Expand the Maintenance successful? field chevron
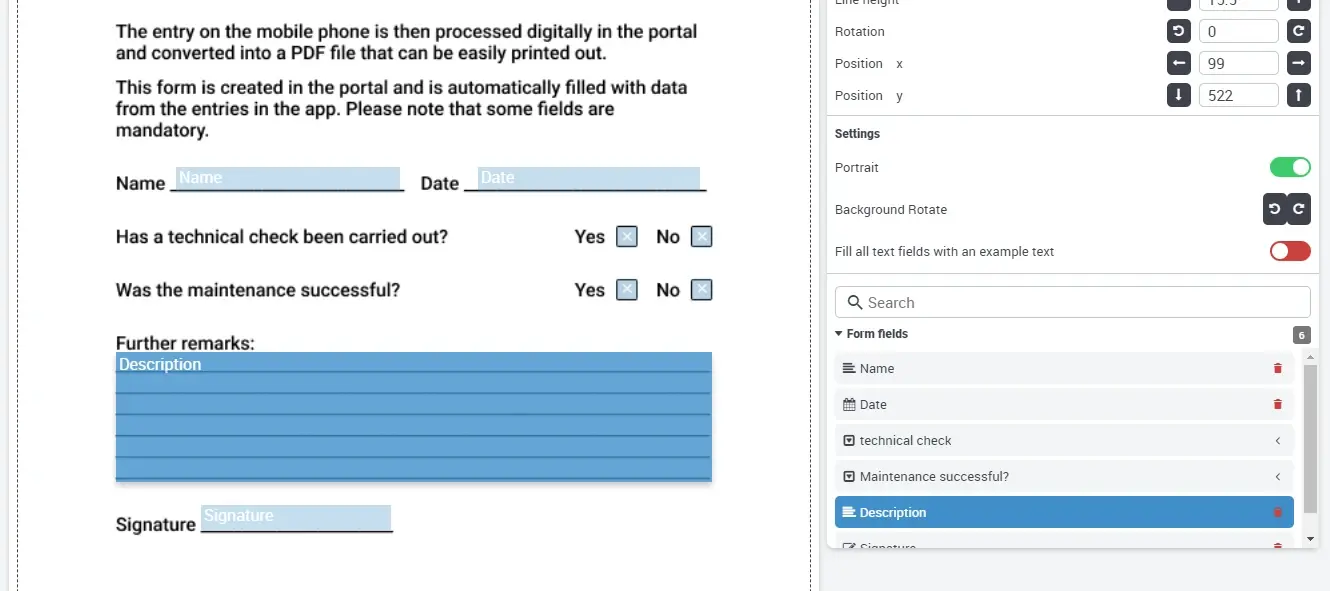The image size is (1330, 591). [1277, 476]
